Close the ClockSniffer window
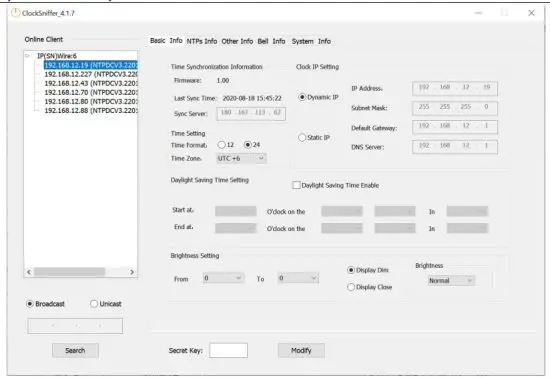This screenshot has width=550, height=378. pyautogui.click(x=531, y=13)
